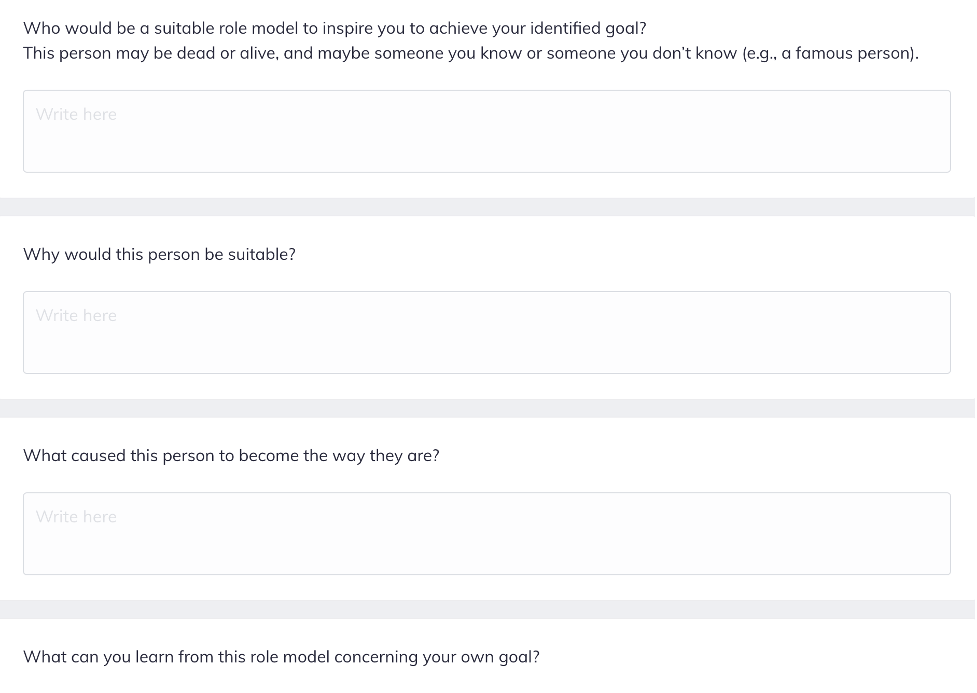The width and height of the screenshot is (977, 693).
Task: Click the 'What caused this person' answer field
Action: [x=486, y=534]
